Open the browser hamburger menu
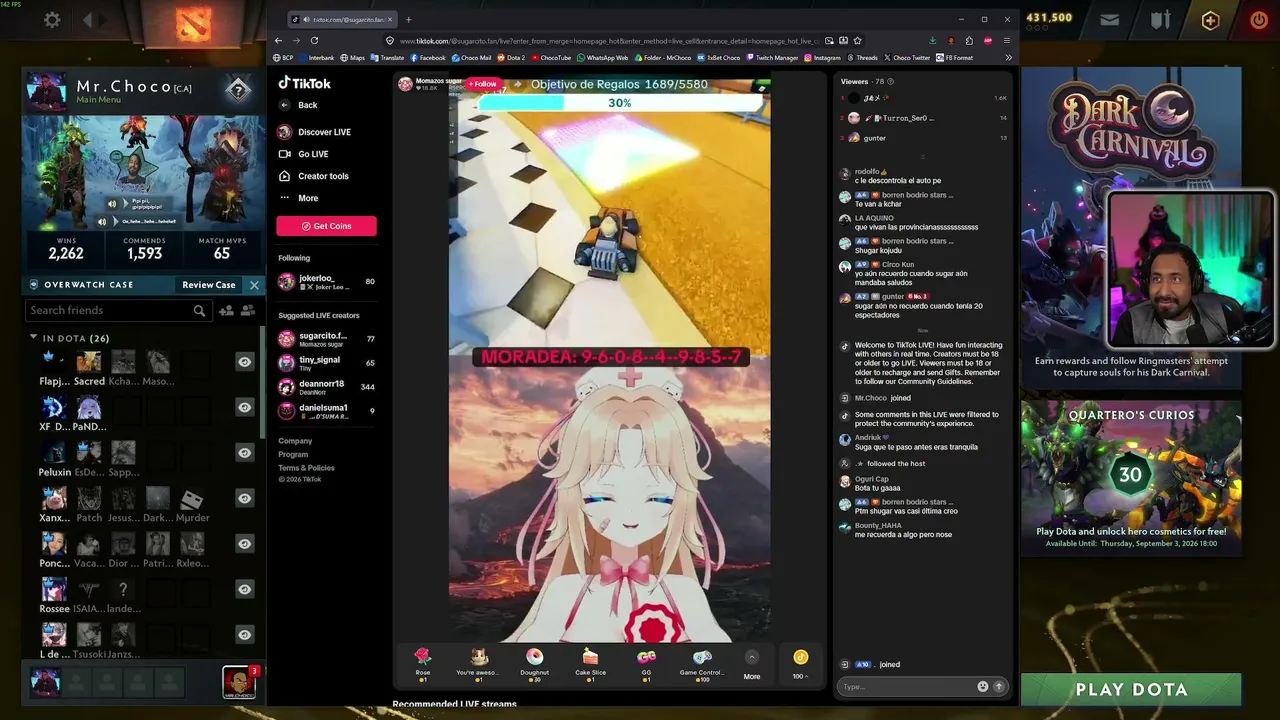The height and width of the screenshot is (720, 1280). click(1006, 41)
